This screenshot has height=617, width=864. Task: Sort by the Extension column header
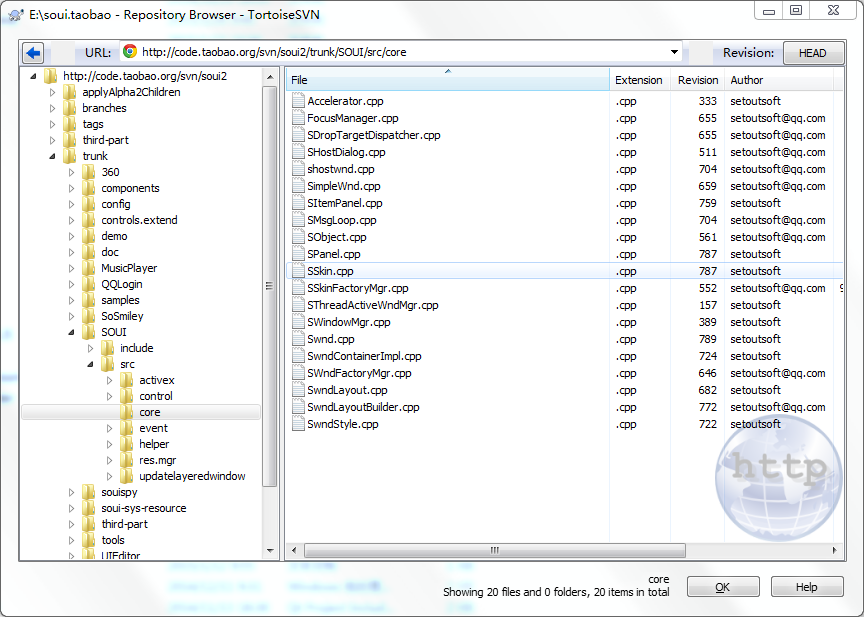coord(639,80)
